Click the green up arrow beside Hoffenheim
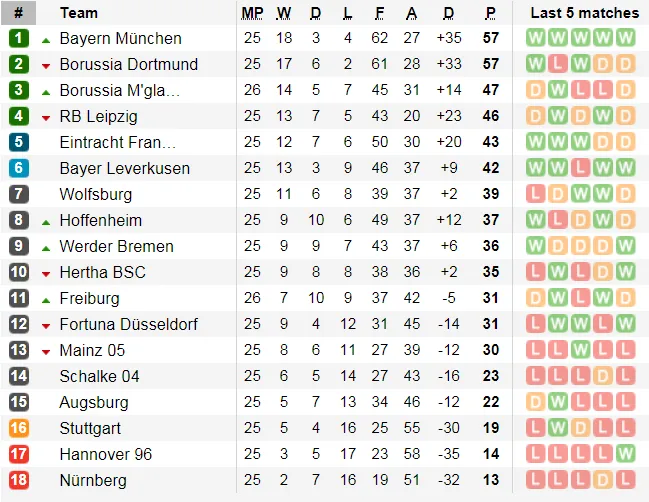 point(46,221)
